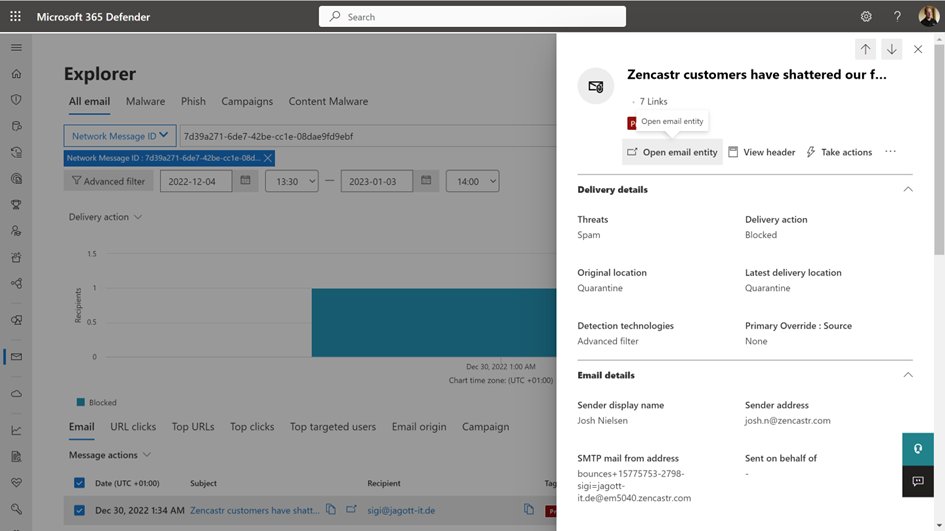The image size is (945, 531).
Task: Open the Email & collaboration mail sidebar icon
Action: click(16, 357)
